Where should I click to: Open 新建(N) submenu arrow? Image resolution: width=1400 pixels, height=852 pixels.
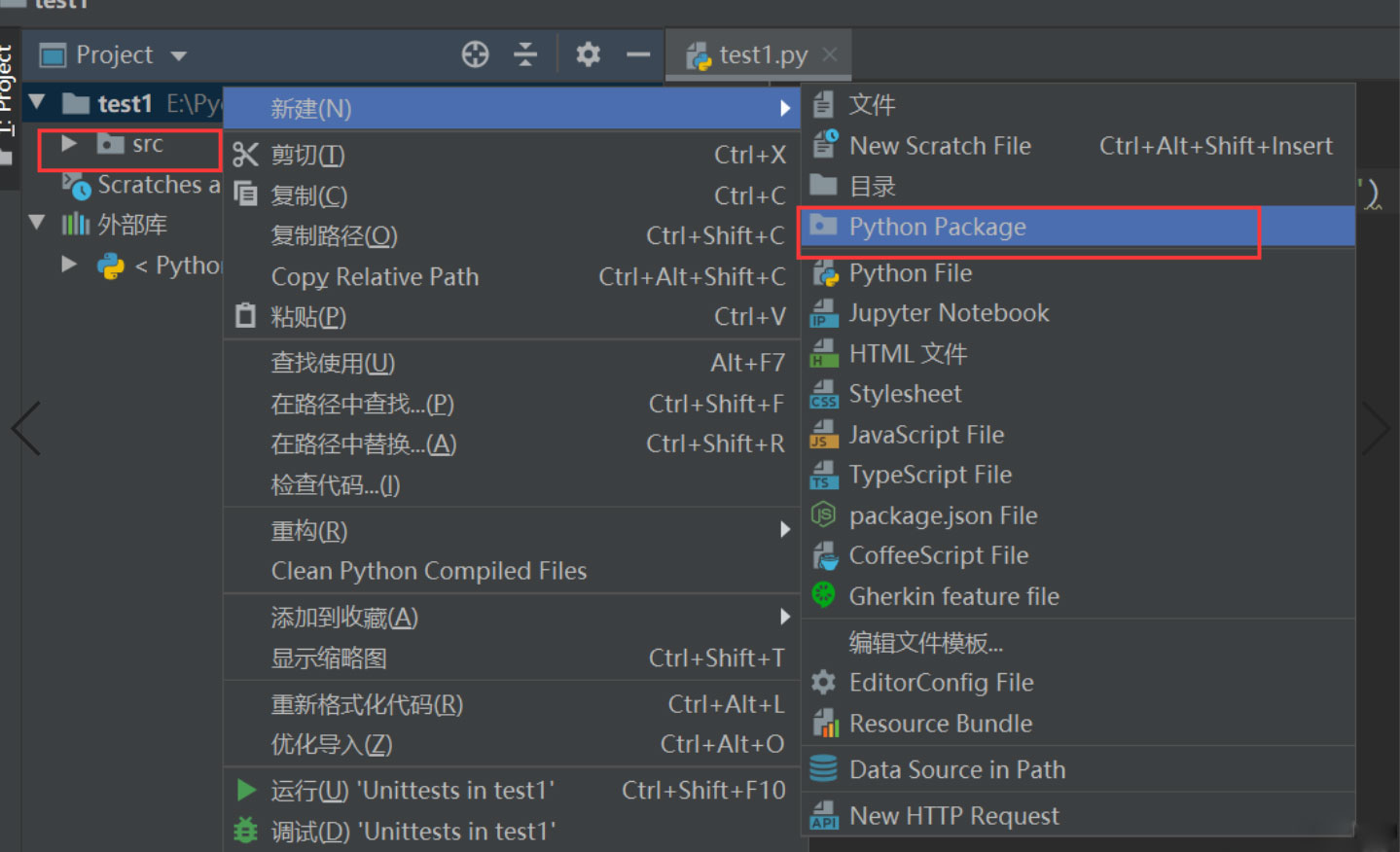coord(784,108)
